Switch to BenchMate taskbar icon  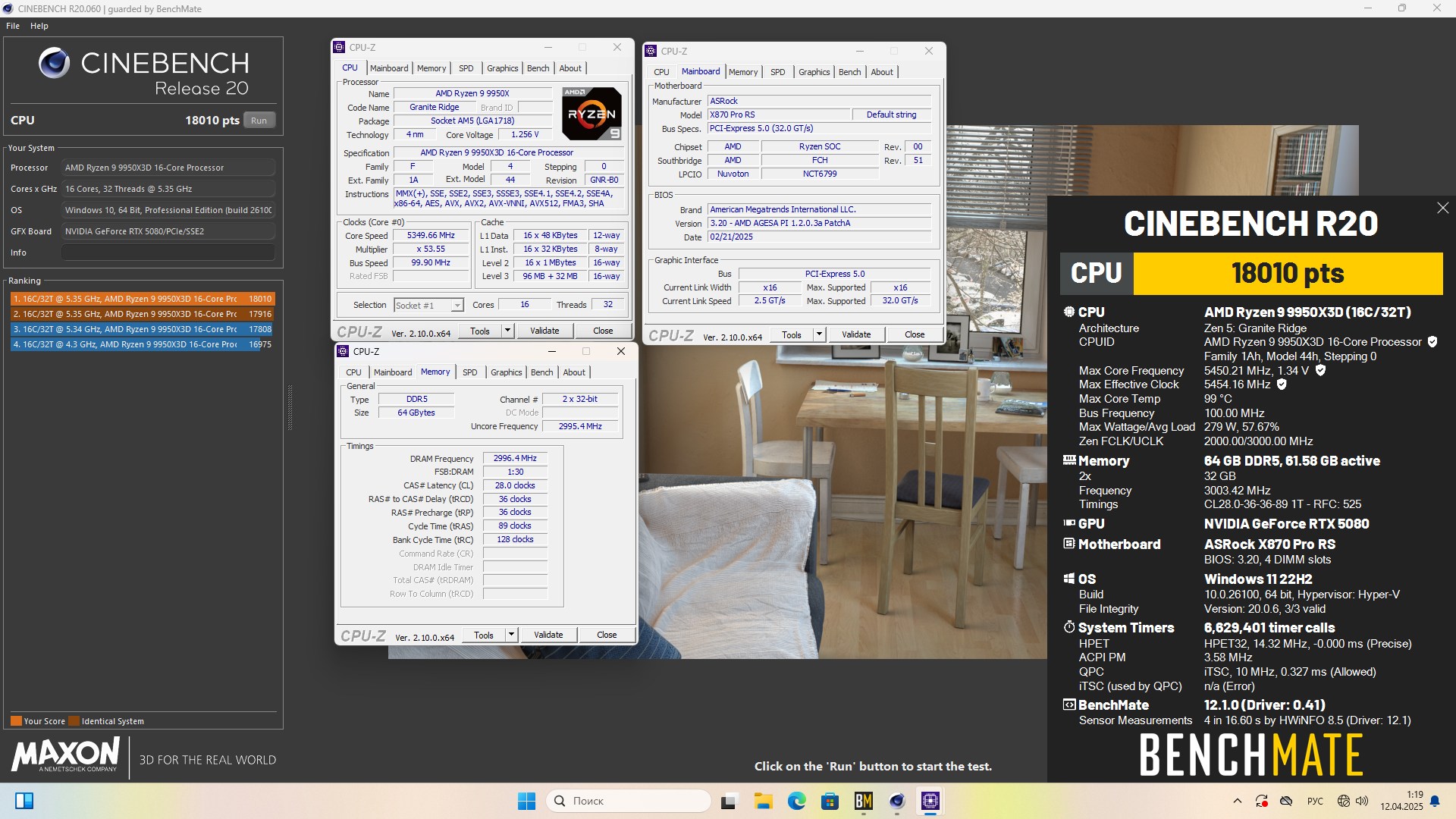864,801
